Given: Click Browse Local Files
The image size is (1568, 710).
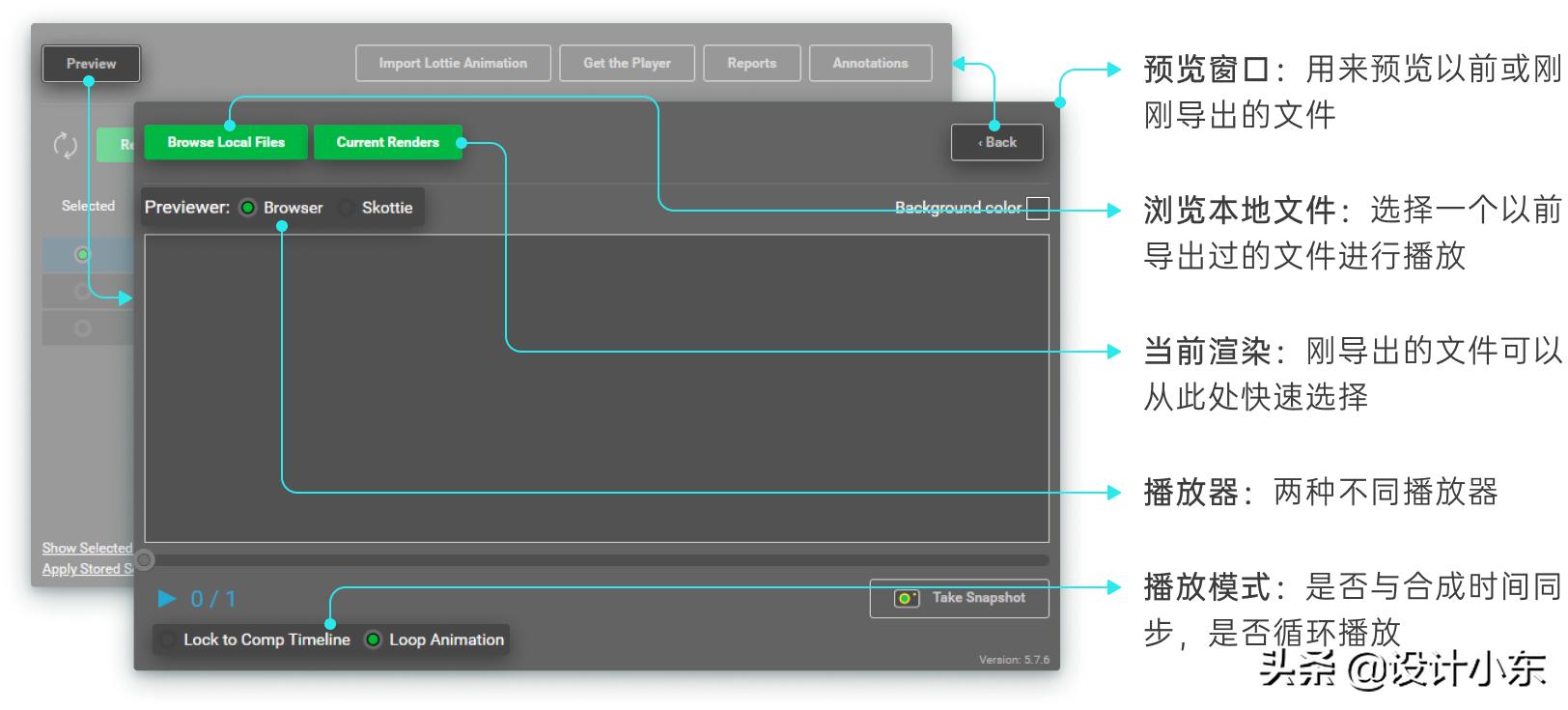Looking at the screenshot, I should (x=226, y=142).
